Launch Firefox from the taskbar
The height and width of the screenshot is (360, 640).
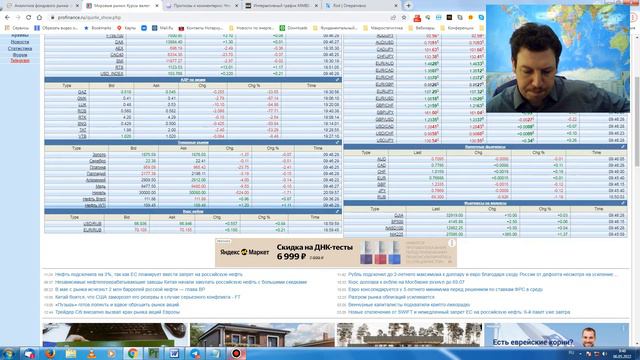(50, 353)
